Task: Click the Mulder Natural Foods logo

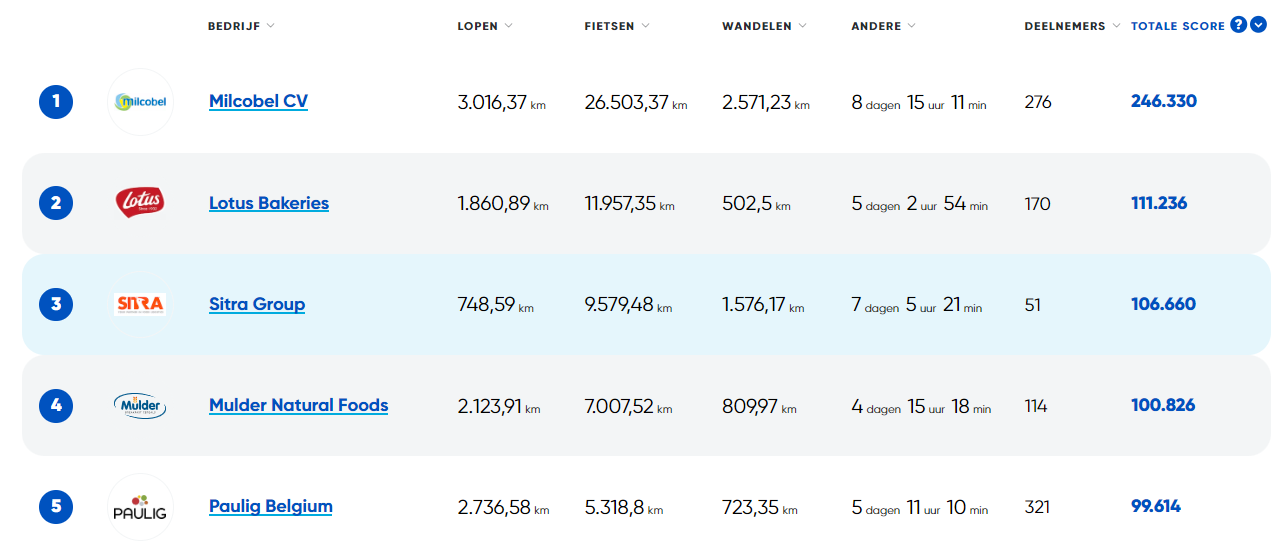Action: [x=140, y=405]
